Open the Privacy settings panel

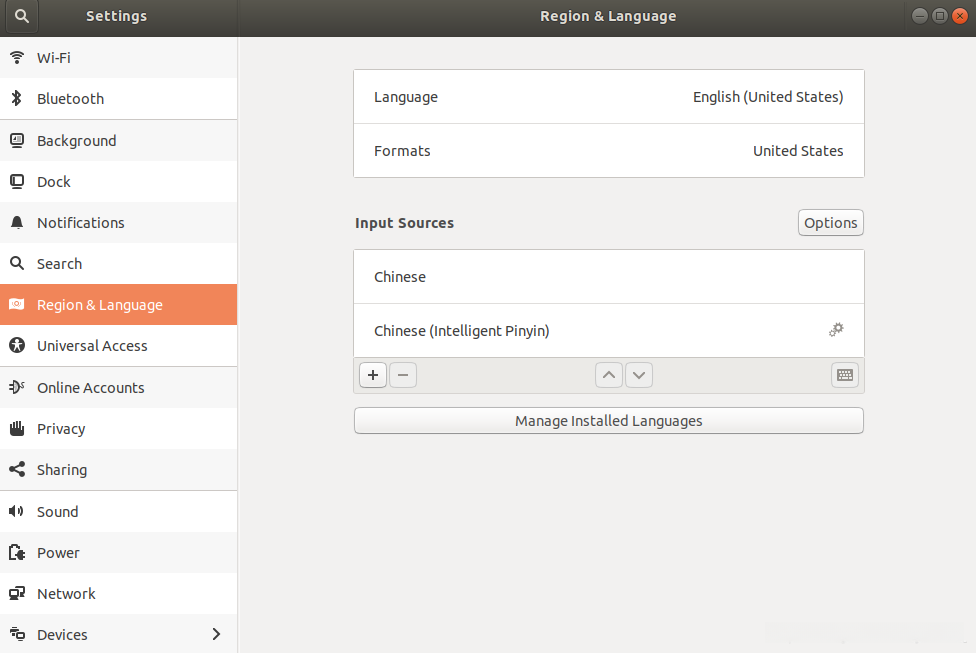61,429
